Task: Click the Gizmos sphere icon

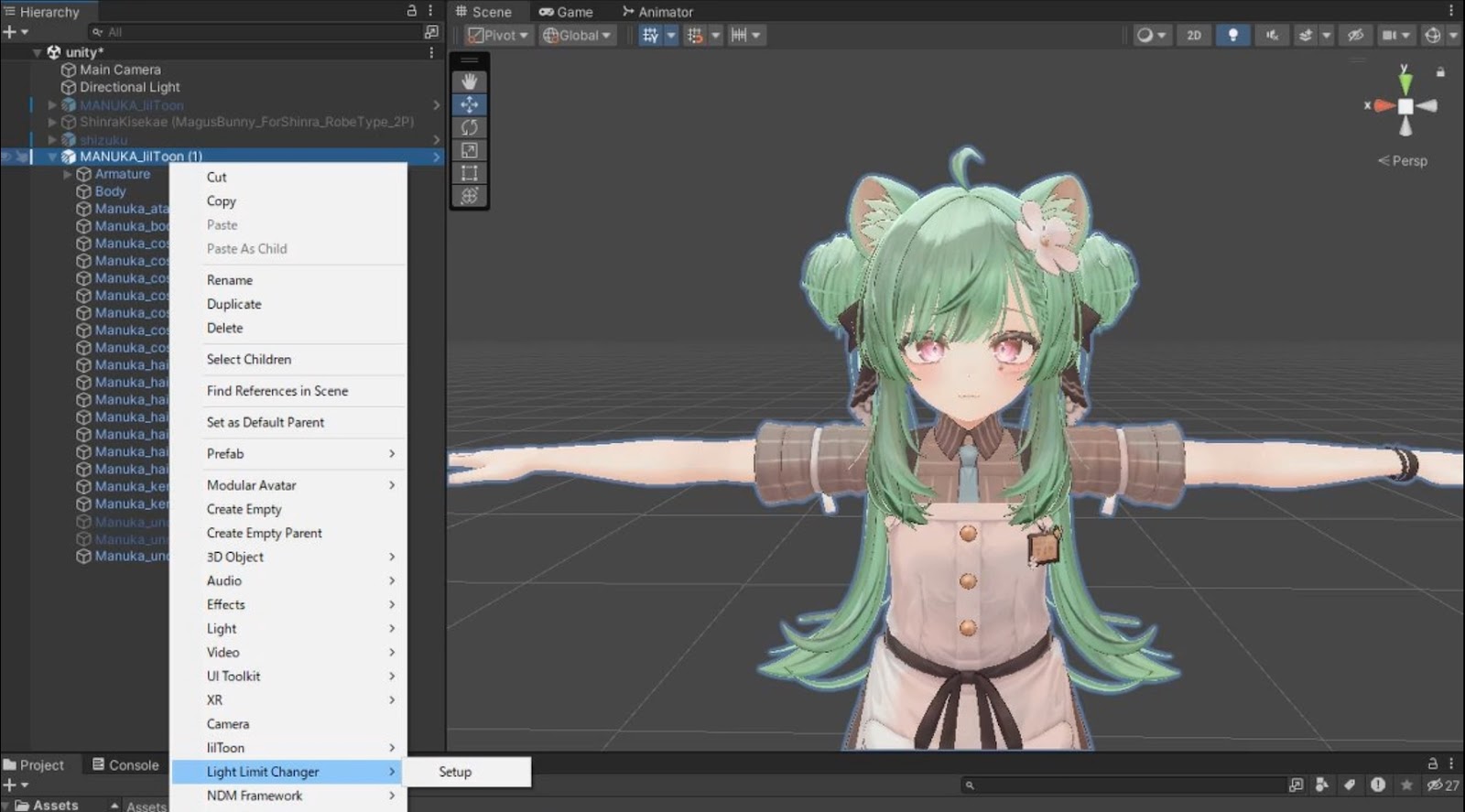Action: [1433, 35]
